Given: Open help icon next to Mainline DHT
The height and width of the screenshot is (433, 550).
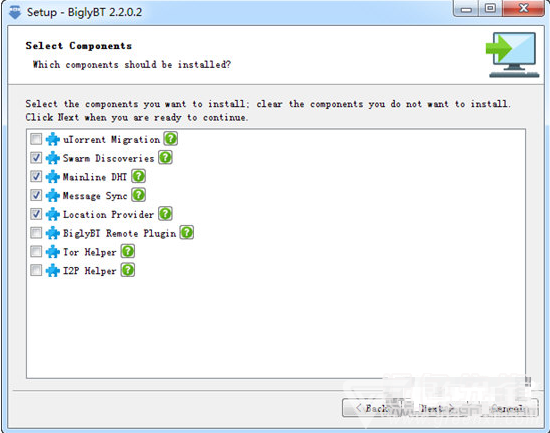Looking at the screenshot, I should 139,176.
